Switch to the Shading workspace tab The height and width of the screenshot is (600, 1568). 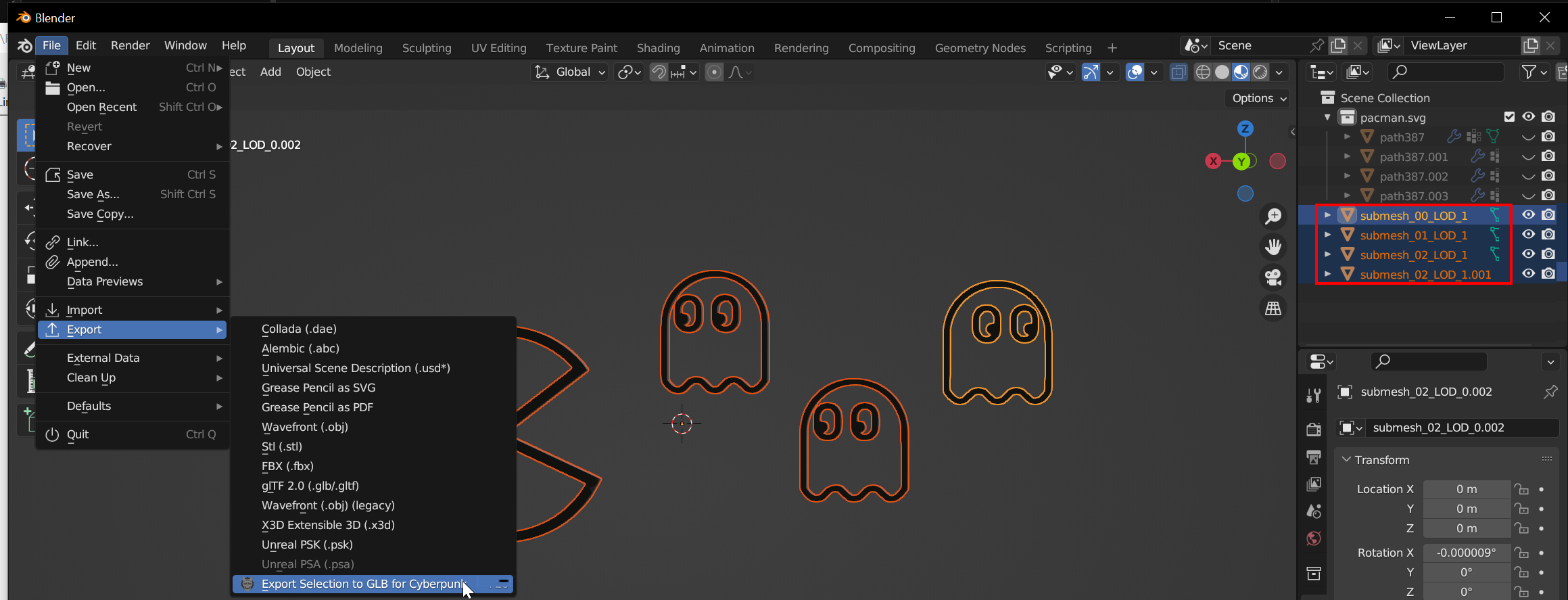pyautogui.click(x=658, y=48)
